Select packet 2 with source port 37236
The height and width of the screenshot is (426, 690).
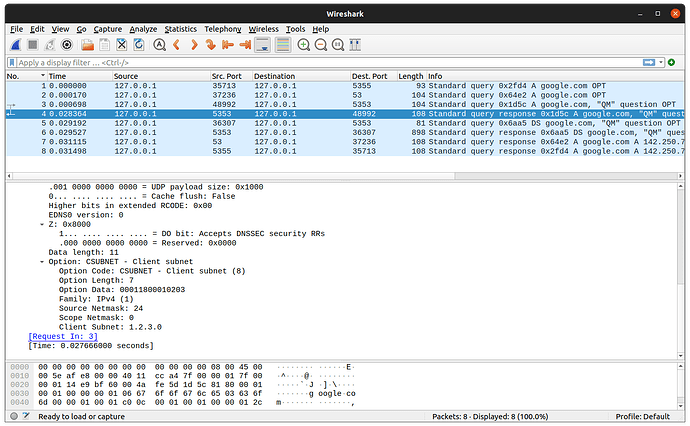[345, 95]
